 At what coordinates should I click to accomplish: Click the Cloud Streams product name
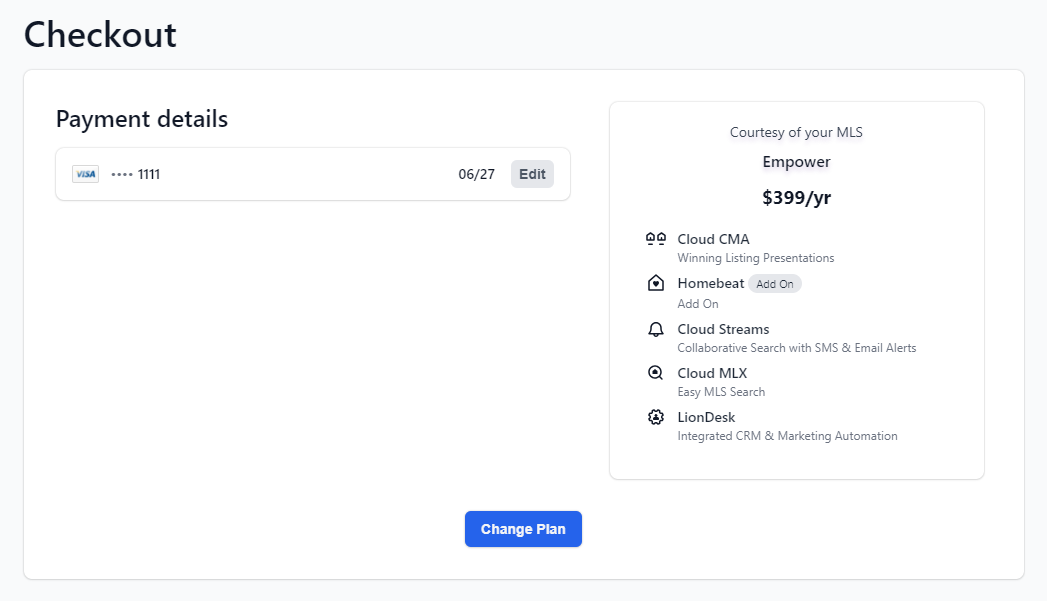click(x=723, y=328)
